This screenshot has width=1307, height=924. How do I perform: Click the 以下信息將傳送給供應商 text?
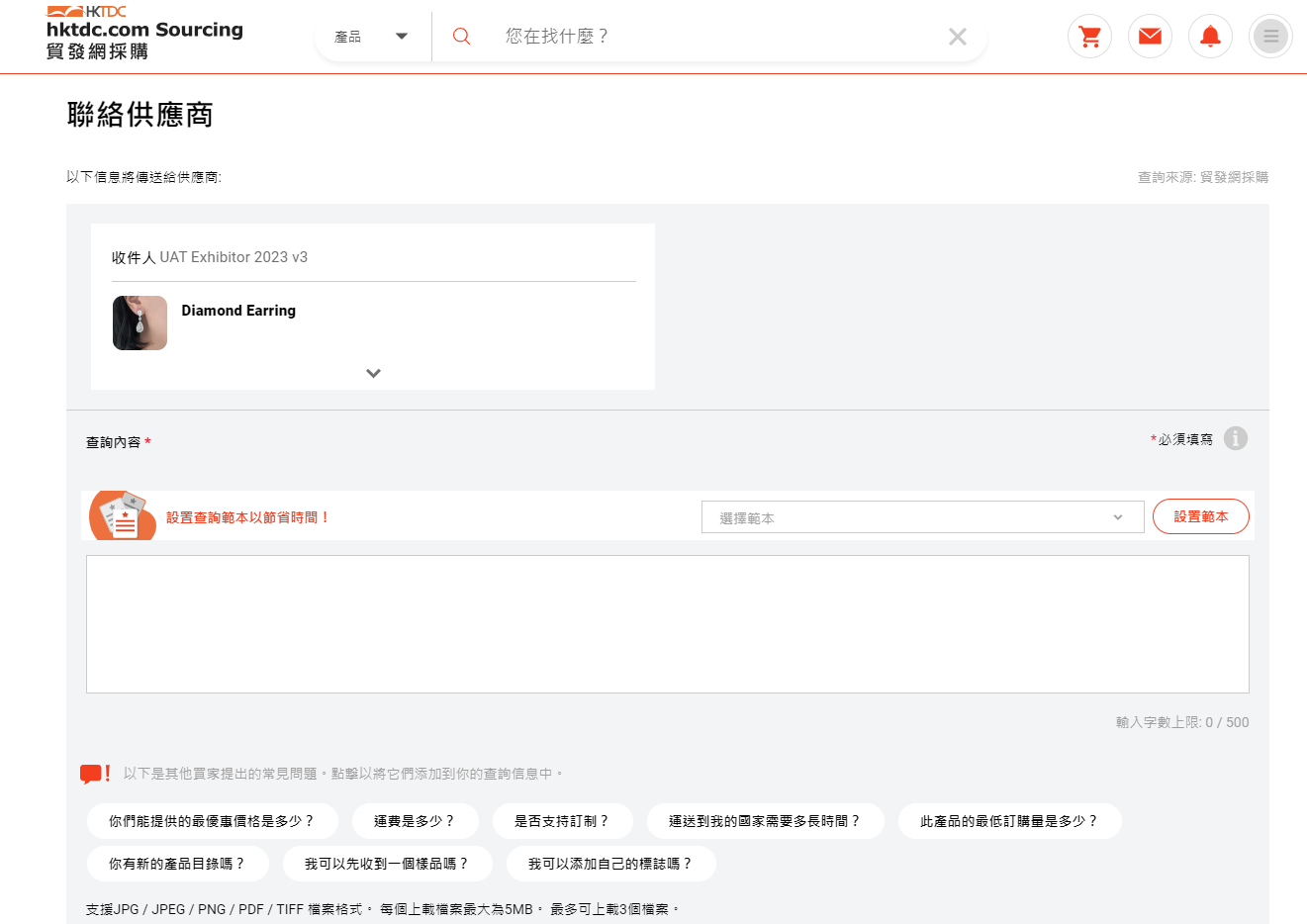[143, 177]
